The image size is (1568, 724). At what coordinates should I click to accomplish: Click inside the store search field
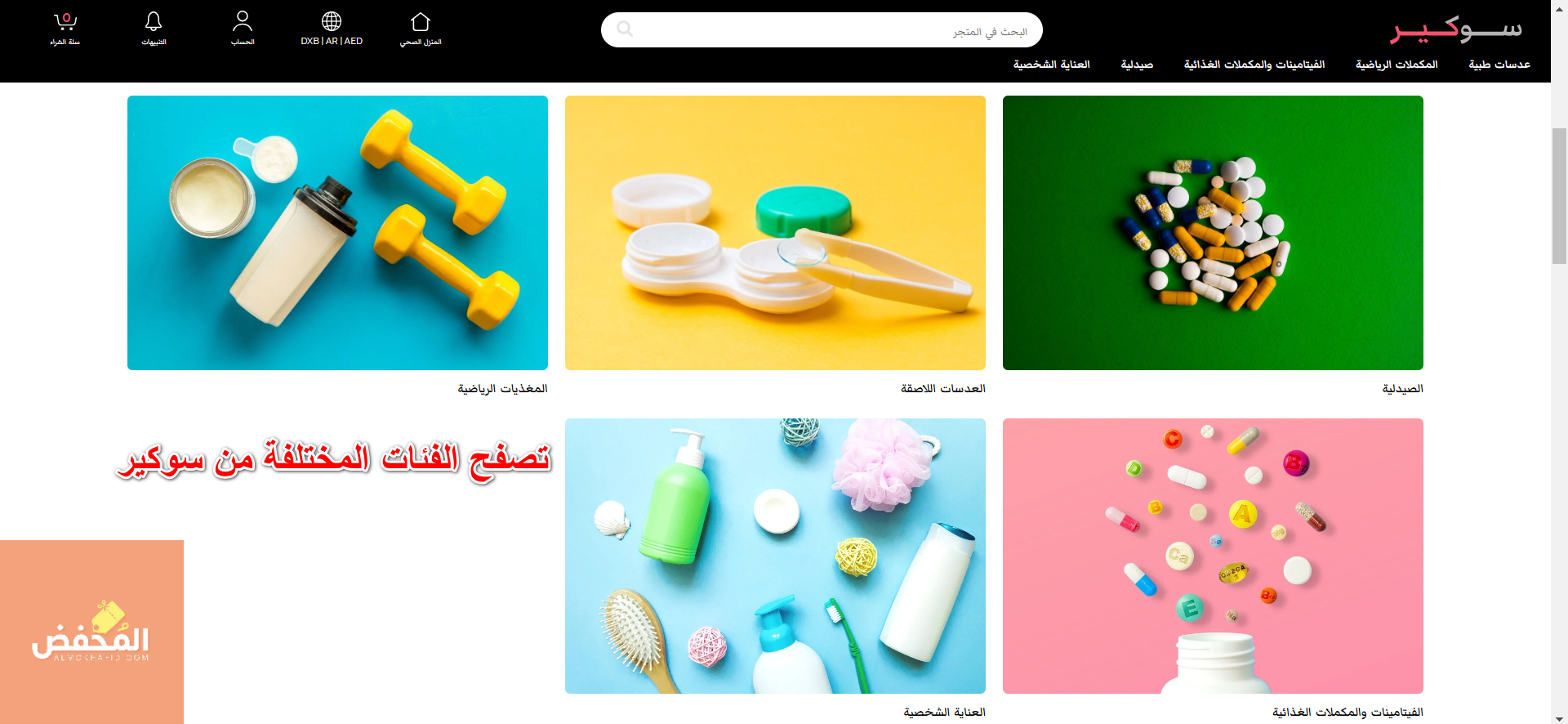click(x=822, y=30)
